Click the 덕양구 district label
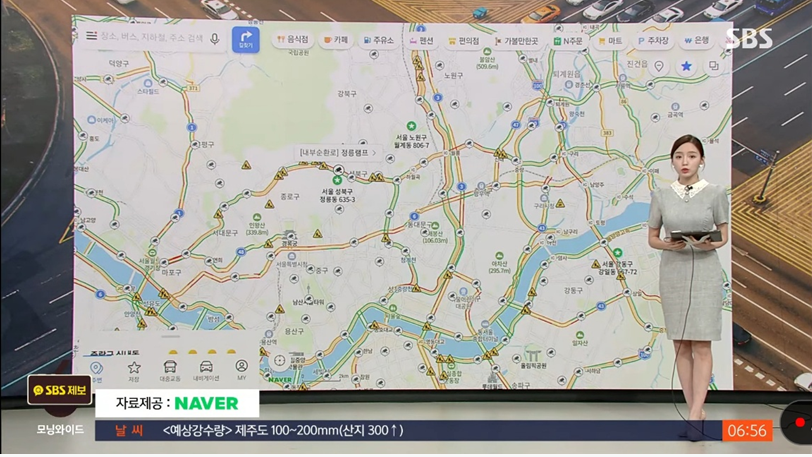The width and height of the screenshot is (812, 457). click(x=119, y=63)
